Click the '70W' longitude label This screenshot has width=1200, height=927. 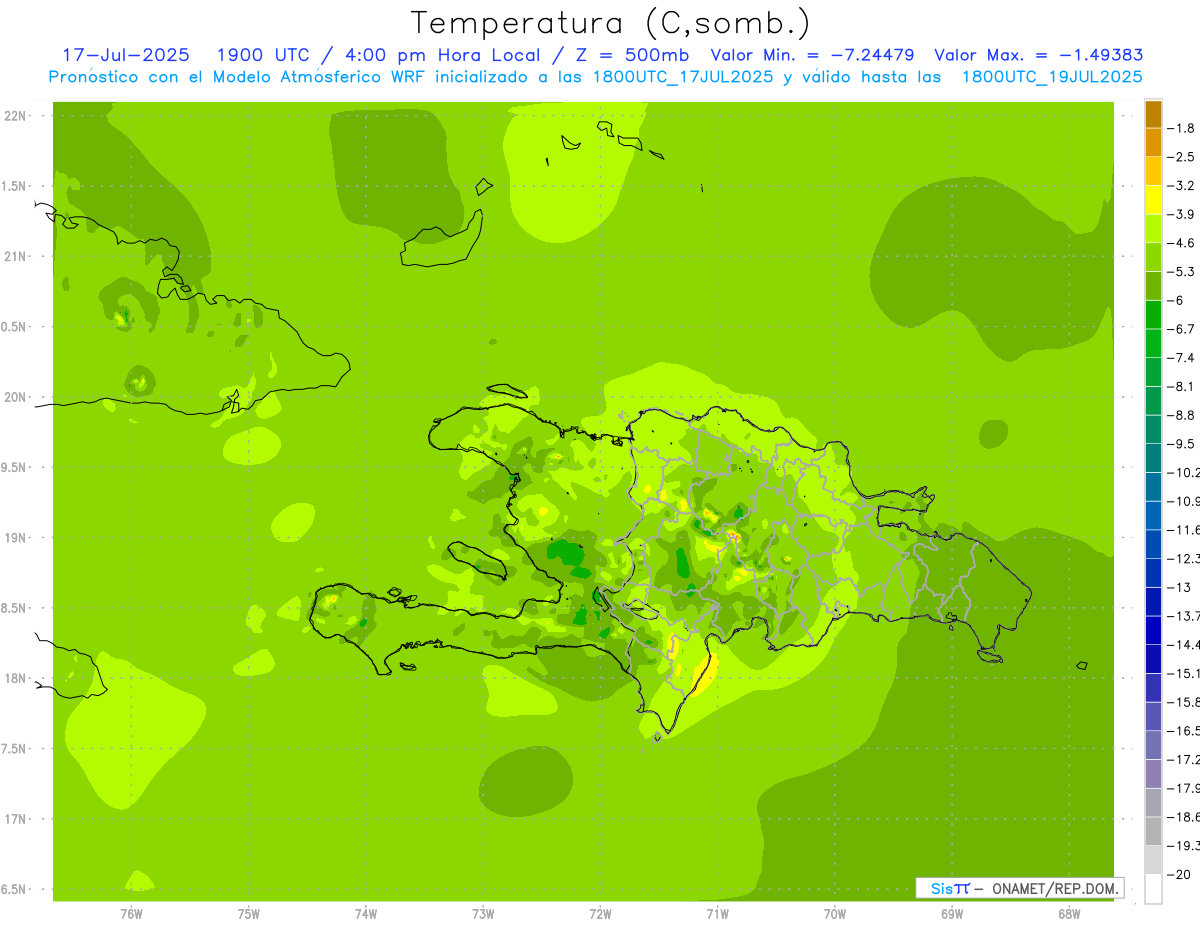[835, 915]
